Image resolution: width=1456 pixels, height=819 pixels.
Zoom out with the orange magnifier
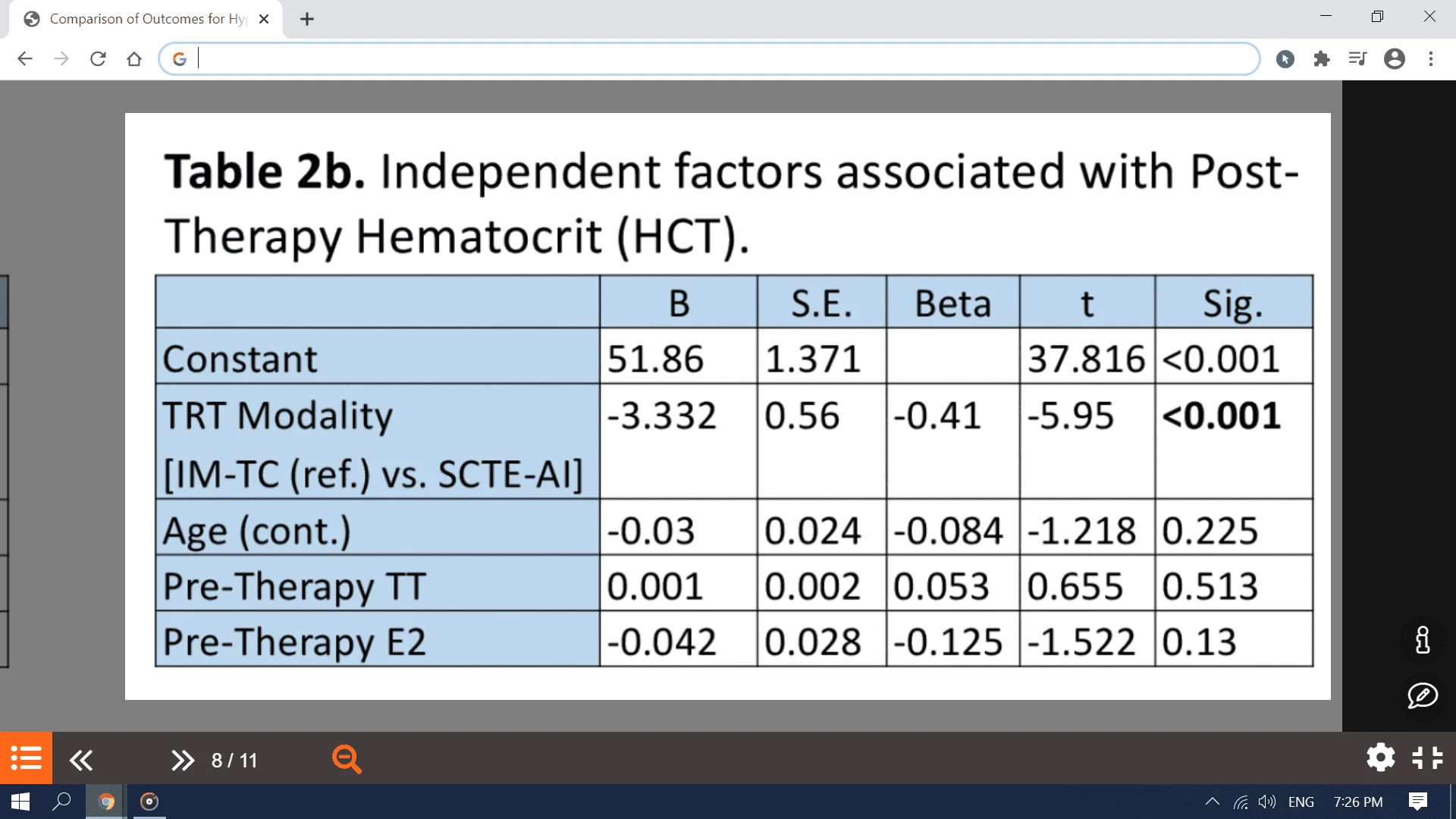[347, 759]
